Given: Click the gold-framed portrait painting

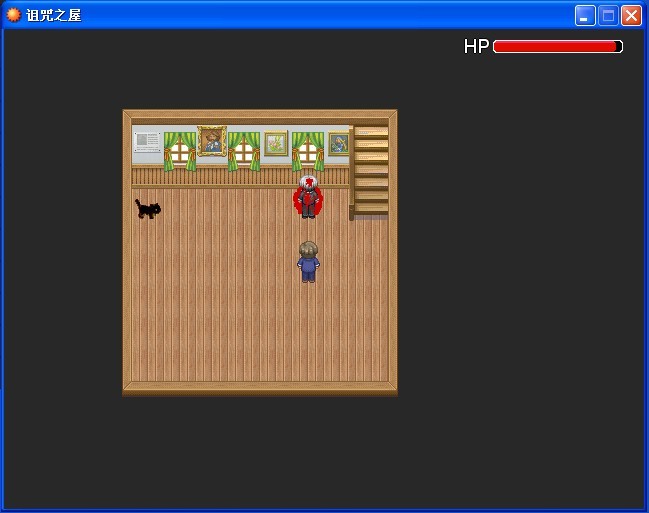Looking at the screenshot, I should point(212,141).
